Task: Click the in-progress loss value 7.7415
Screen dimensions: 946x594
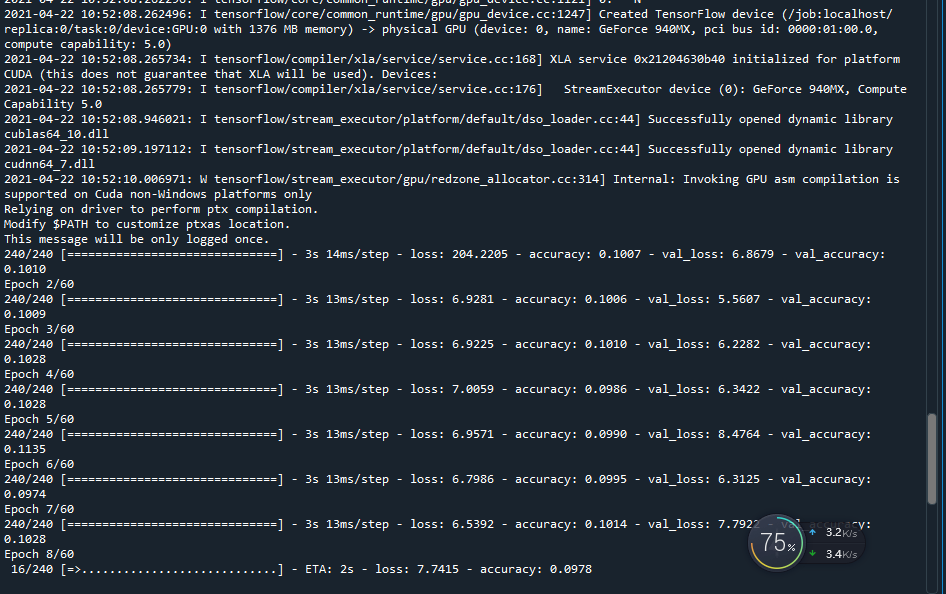Action: 438,569
